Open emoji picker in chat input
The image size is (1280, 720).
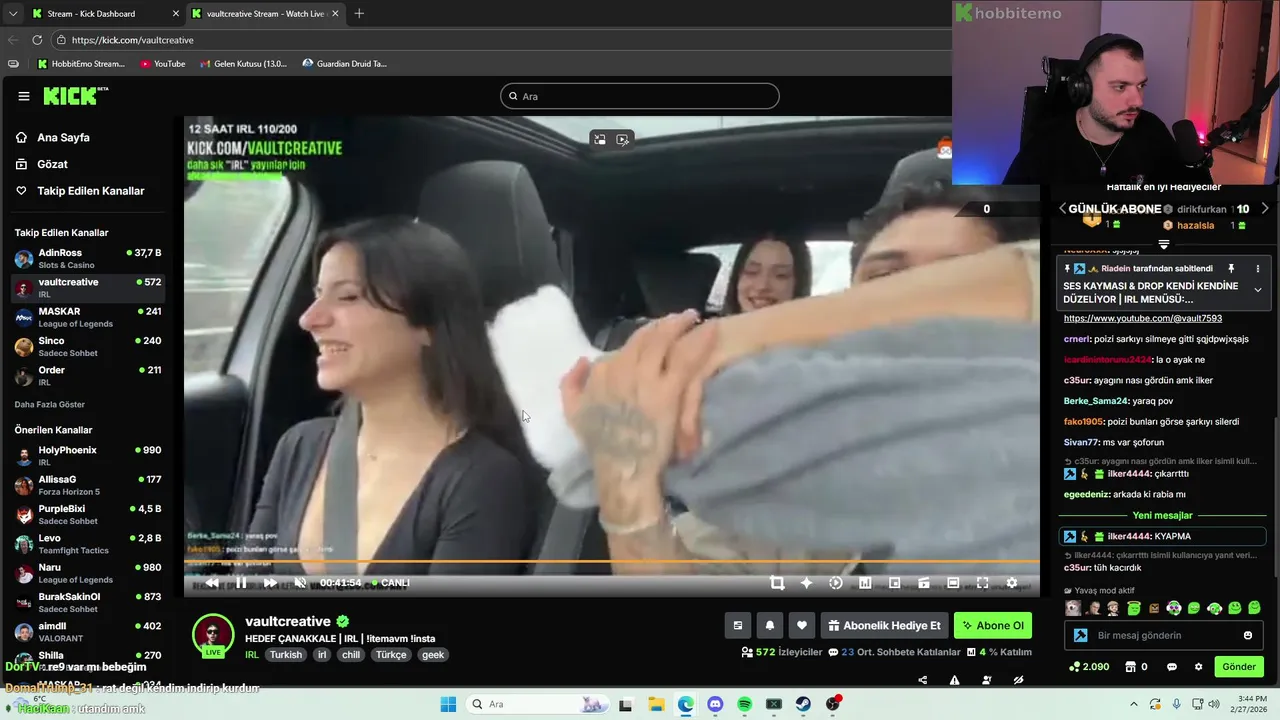(x=1248, y=636)
